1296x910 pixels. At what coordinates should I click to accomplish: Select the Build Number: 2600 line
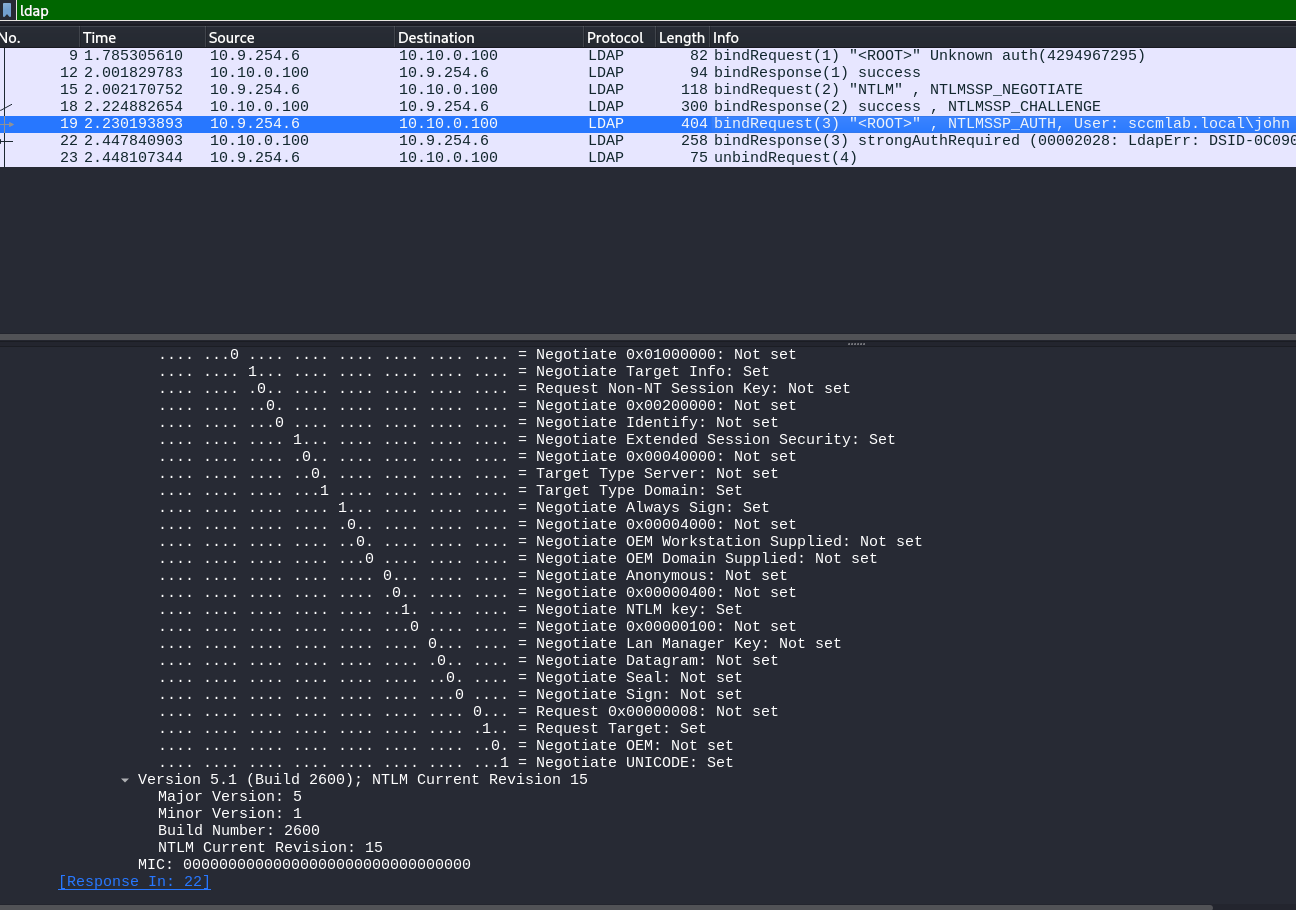pos(239,831)
